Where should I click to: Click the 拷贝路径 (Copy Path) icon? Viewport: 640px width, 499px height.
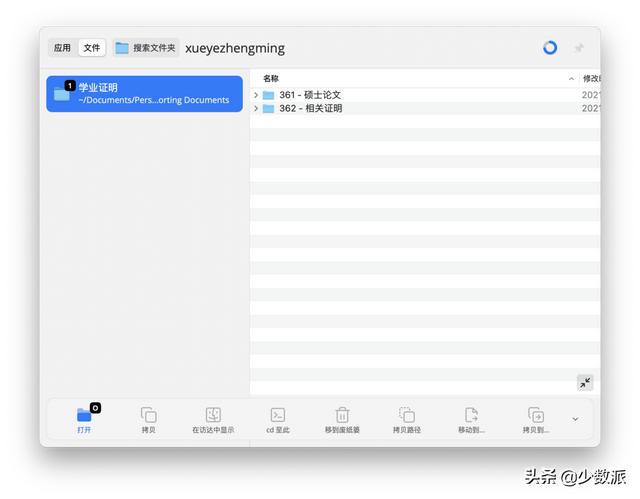(x=407, y=415)
